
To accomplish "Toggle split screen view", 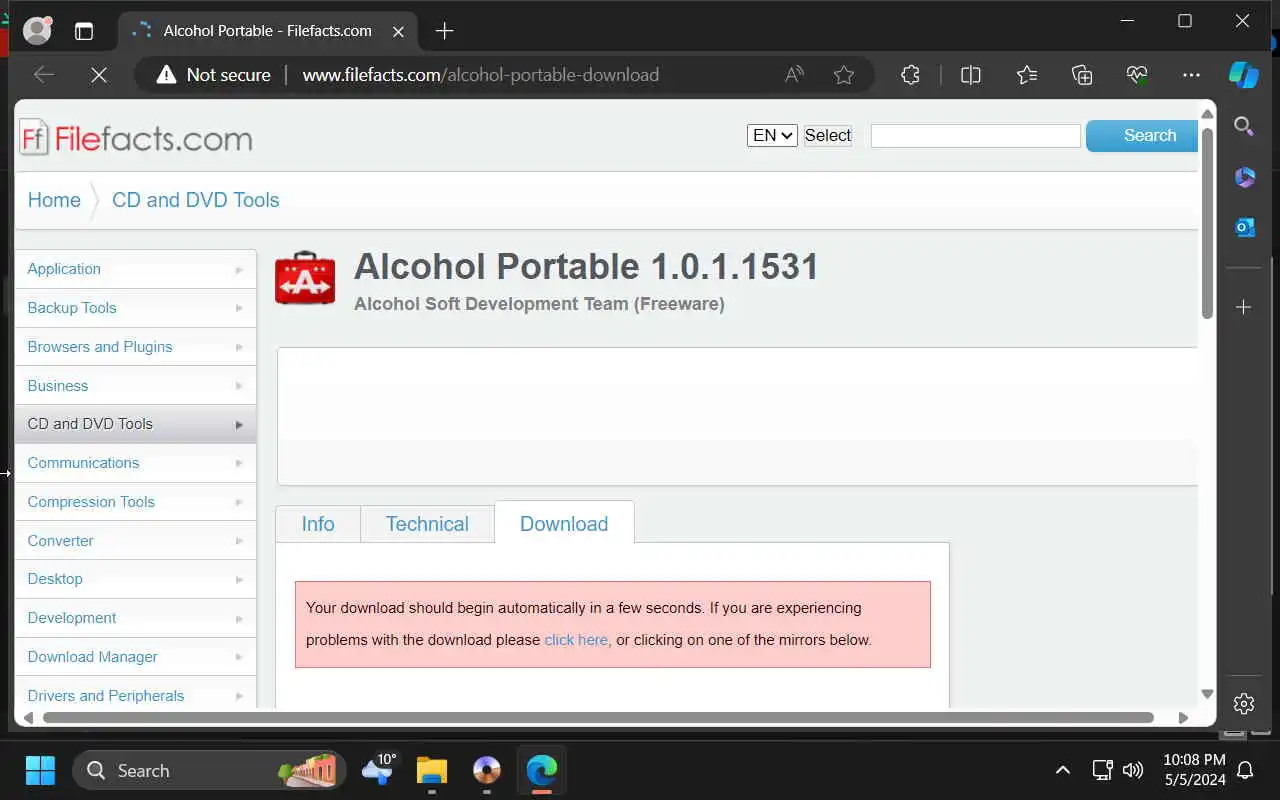I will 970,75.
